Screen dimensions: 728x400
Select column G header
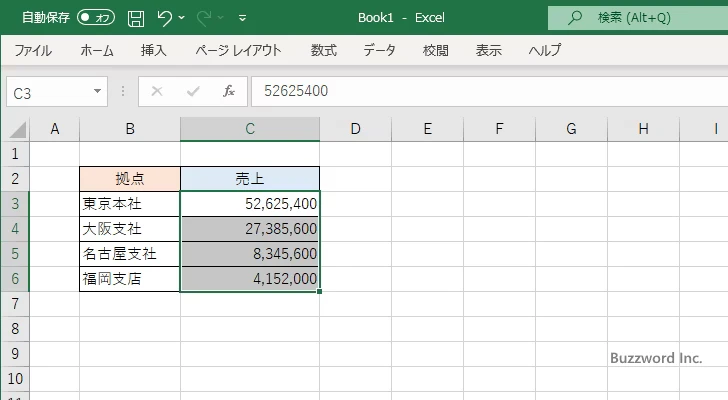pos(571,129)
